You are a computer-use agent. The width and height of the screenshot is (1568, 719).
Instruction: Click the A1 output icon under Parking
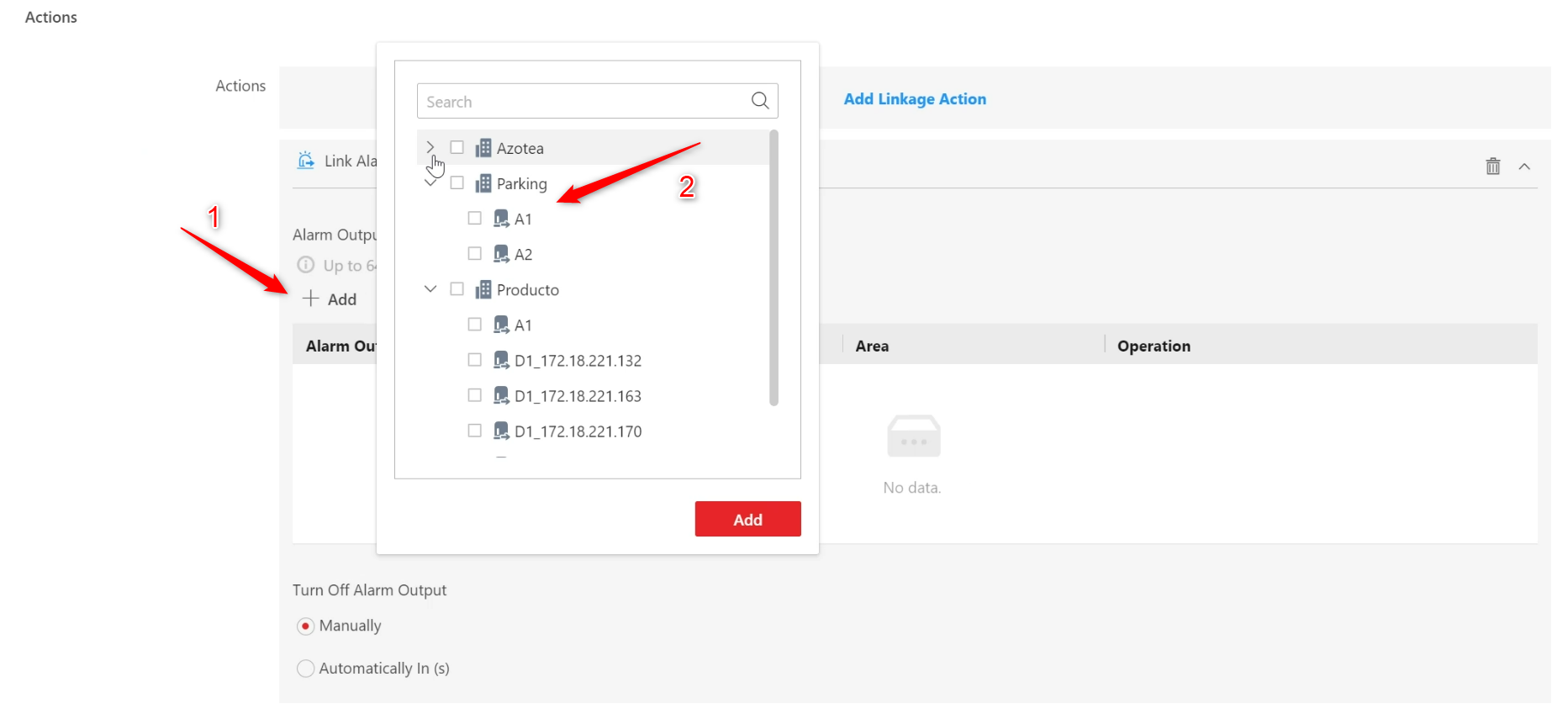point(501,219)
